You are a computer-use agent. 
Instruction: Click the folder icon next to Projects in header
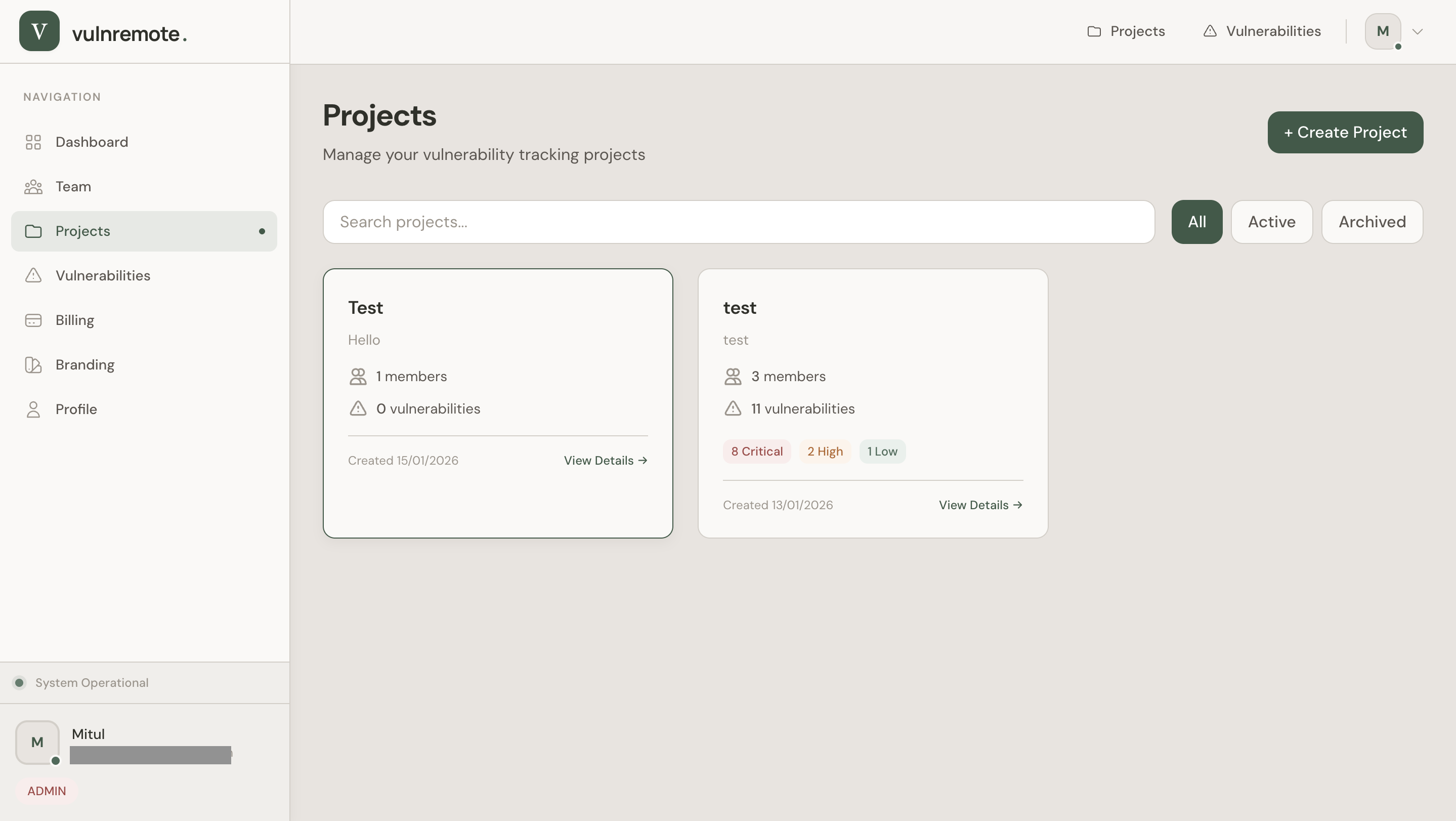click(x=1094, y=31)
